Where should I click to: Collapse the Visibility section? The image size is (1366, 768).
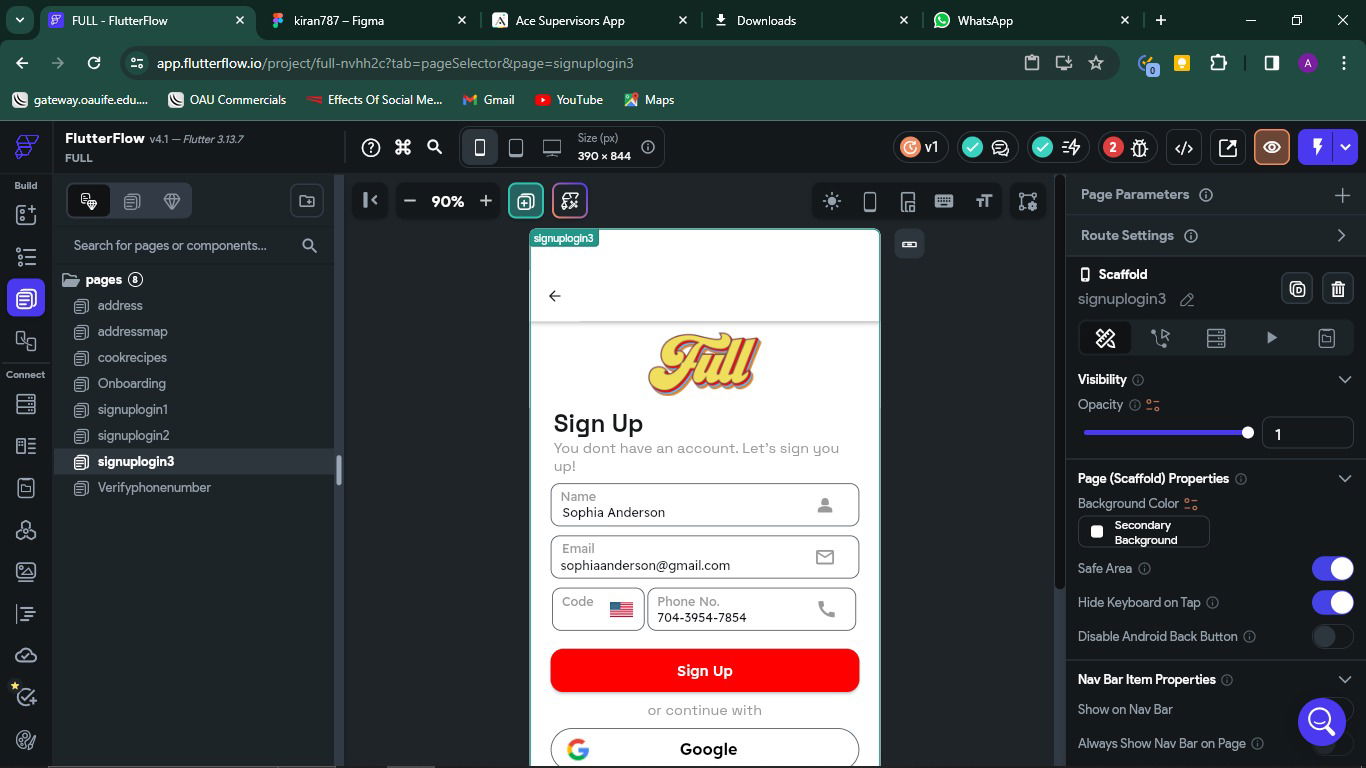tap(1344, 379)
